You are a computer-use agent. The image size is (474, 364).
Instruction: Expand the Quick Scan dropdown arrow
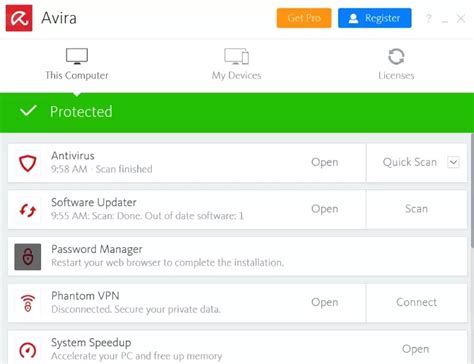tap(453, 162)
